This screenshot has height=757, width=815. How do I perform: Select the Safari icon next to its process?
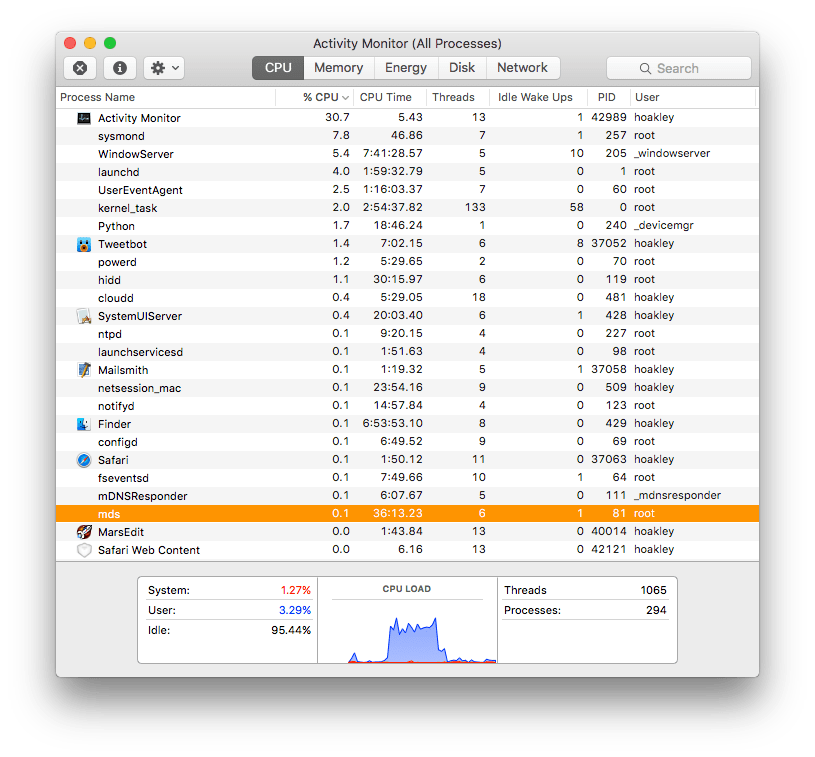(84, 459)
